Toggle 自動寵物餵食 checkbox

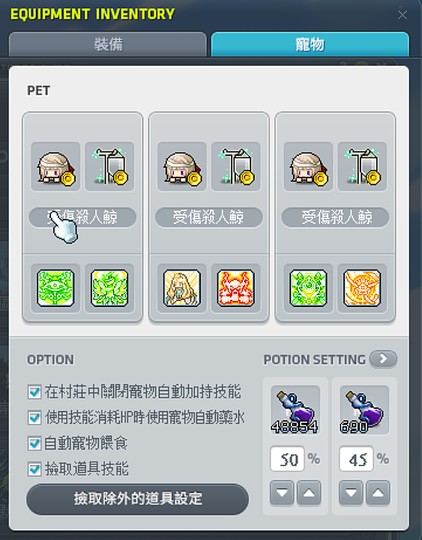click(34, 444)
